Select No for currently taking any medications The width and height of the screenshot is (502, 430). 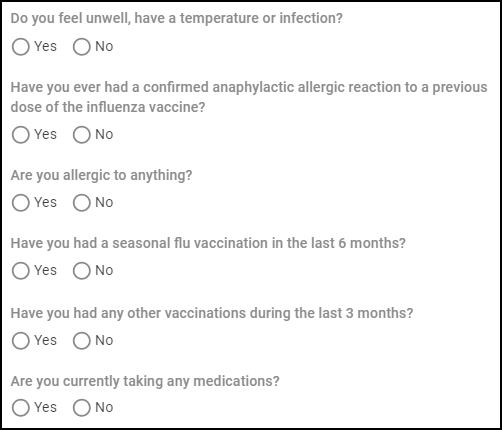82,408
